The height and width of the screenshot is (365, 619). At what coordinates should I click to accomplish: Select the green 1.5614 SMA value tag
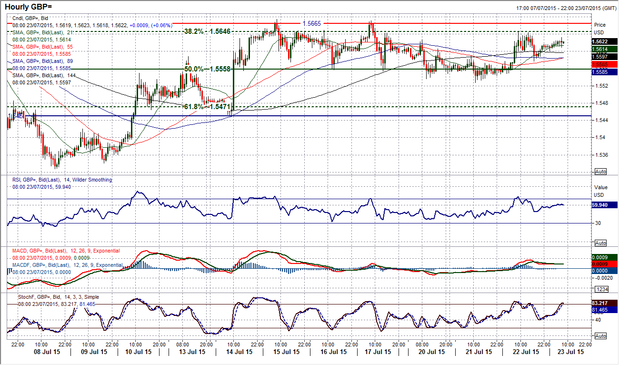coord(604,49)
